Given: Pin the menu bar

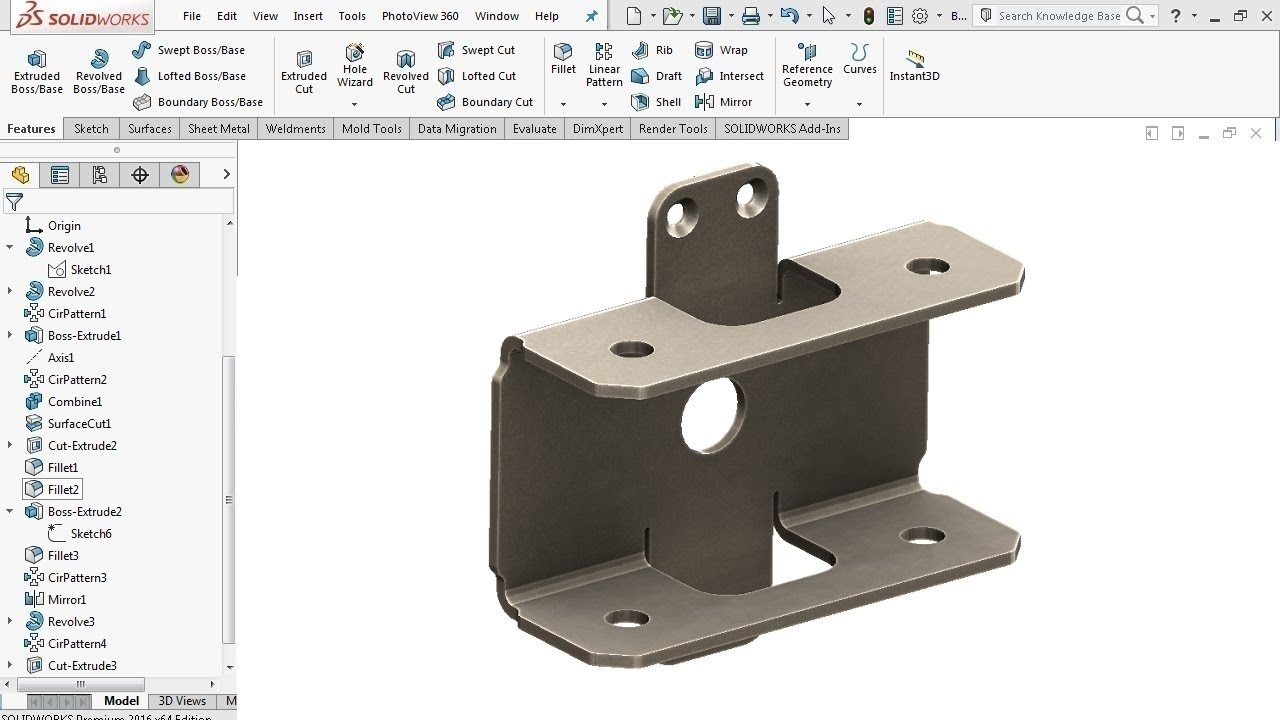Looking at the screenshot, I should (x=591, y=16).
